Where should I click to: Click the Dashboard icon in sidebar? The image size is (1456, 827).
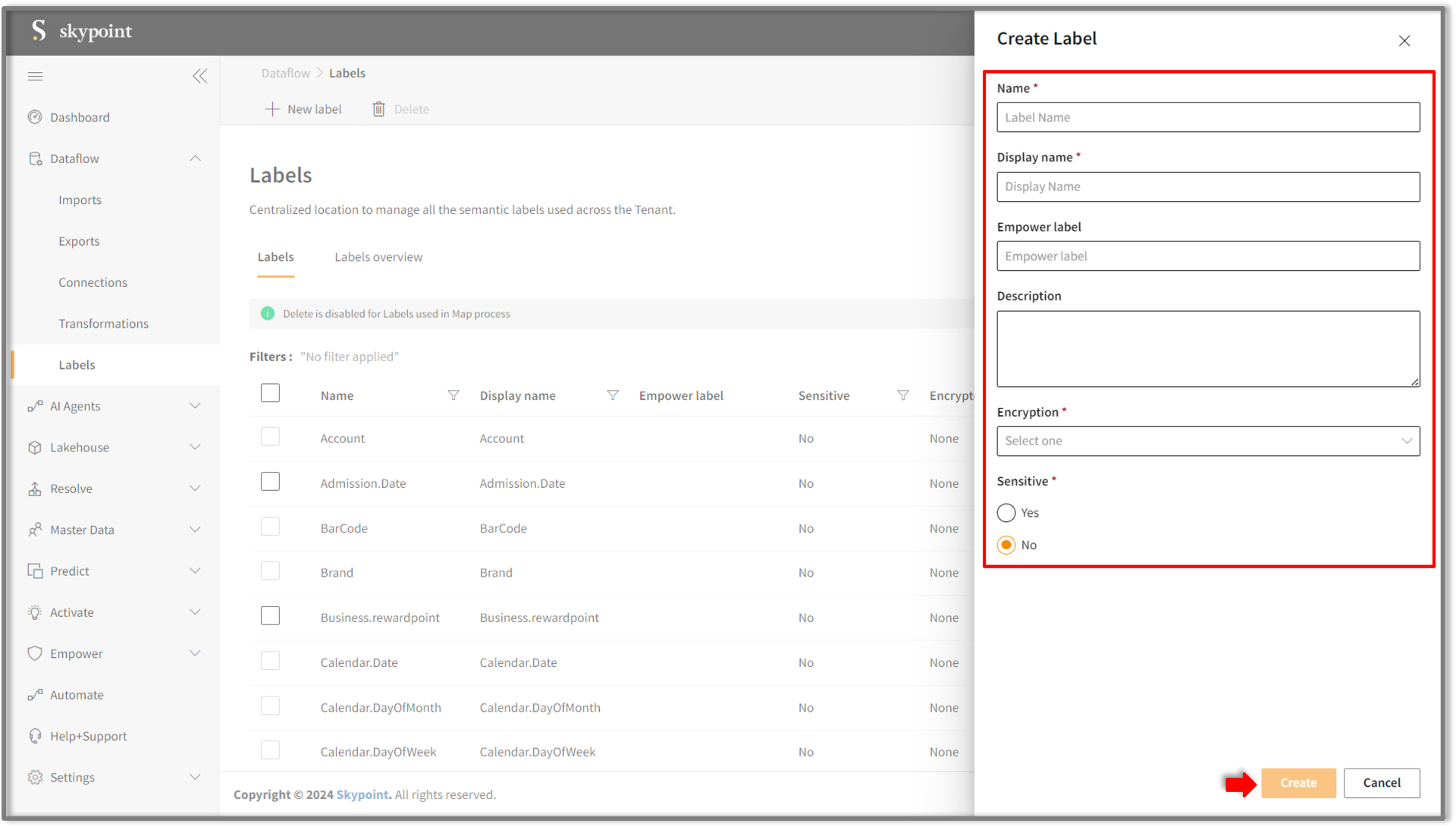pyautogui.click(x=34, y=117)
